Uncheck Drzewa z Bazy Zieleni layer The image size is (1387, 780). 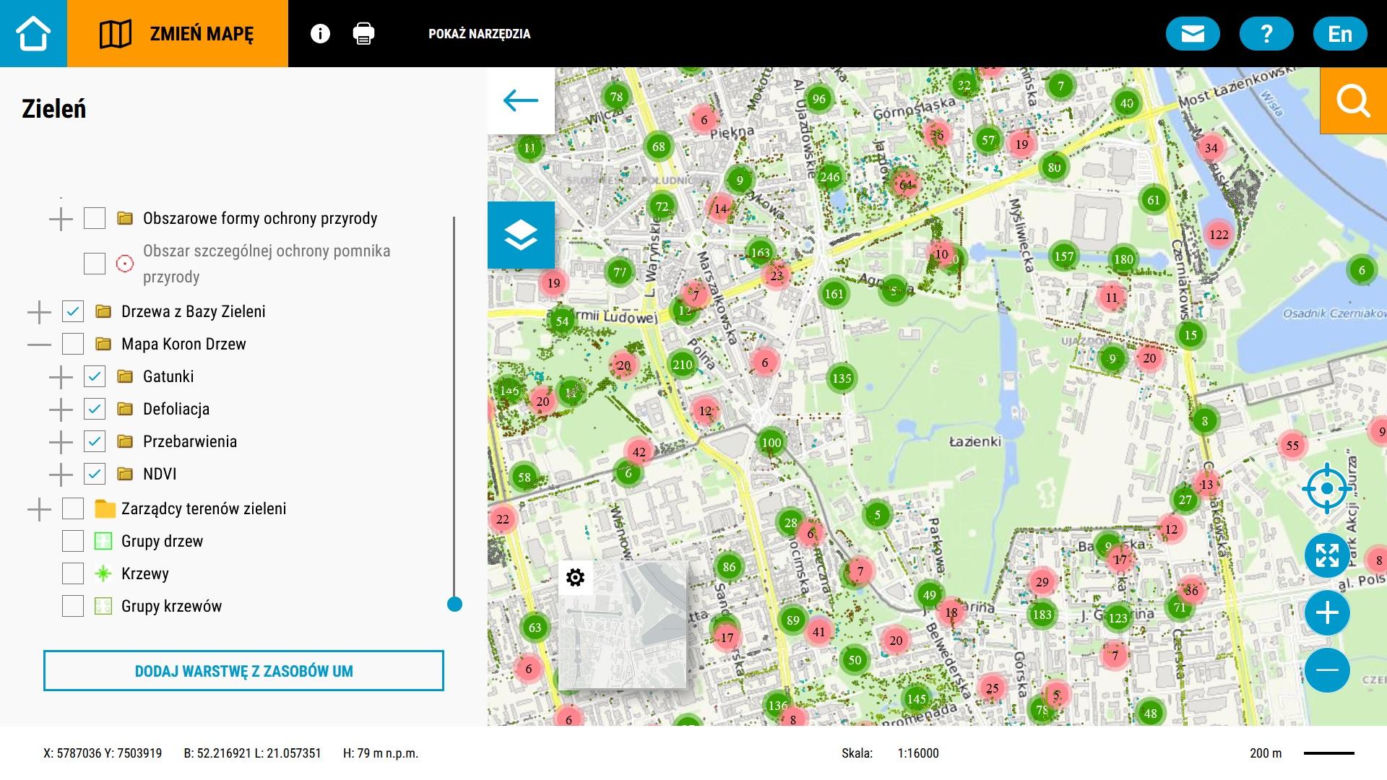pyautogui.click(x=73, y=312)
